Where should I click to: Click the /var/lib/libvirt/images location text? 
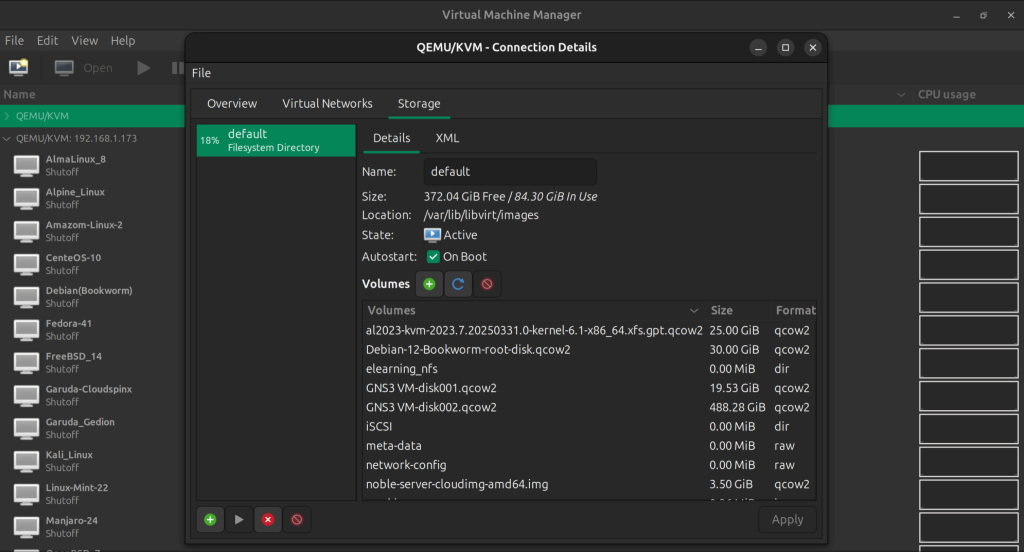[481, 215]
